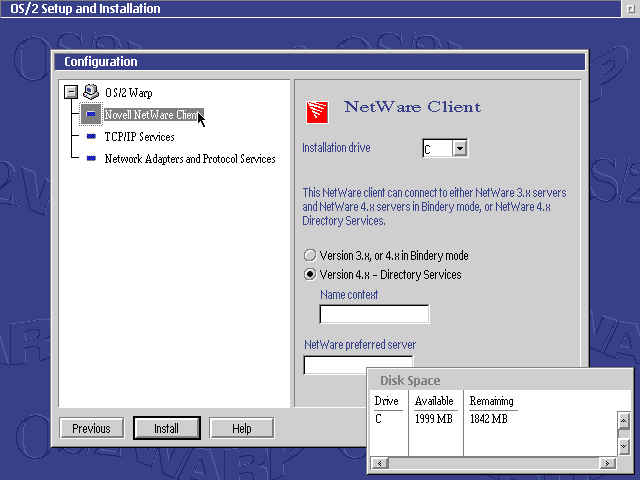640x480 pixels.
Task: Click the 1842 MB remaining value
Action: tap(489, 419)
